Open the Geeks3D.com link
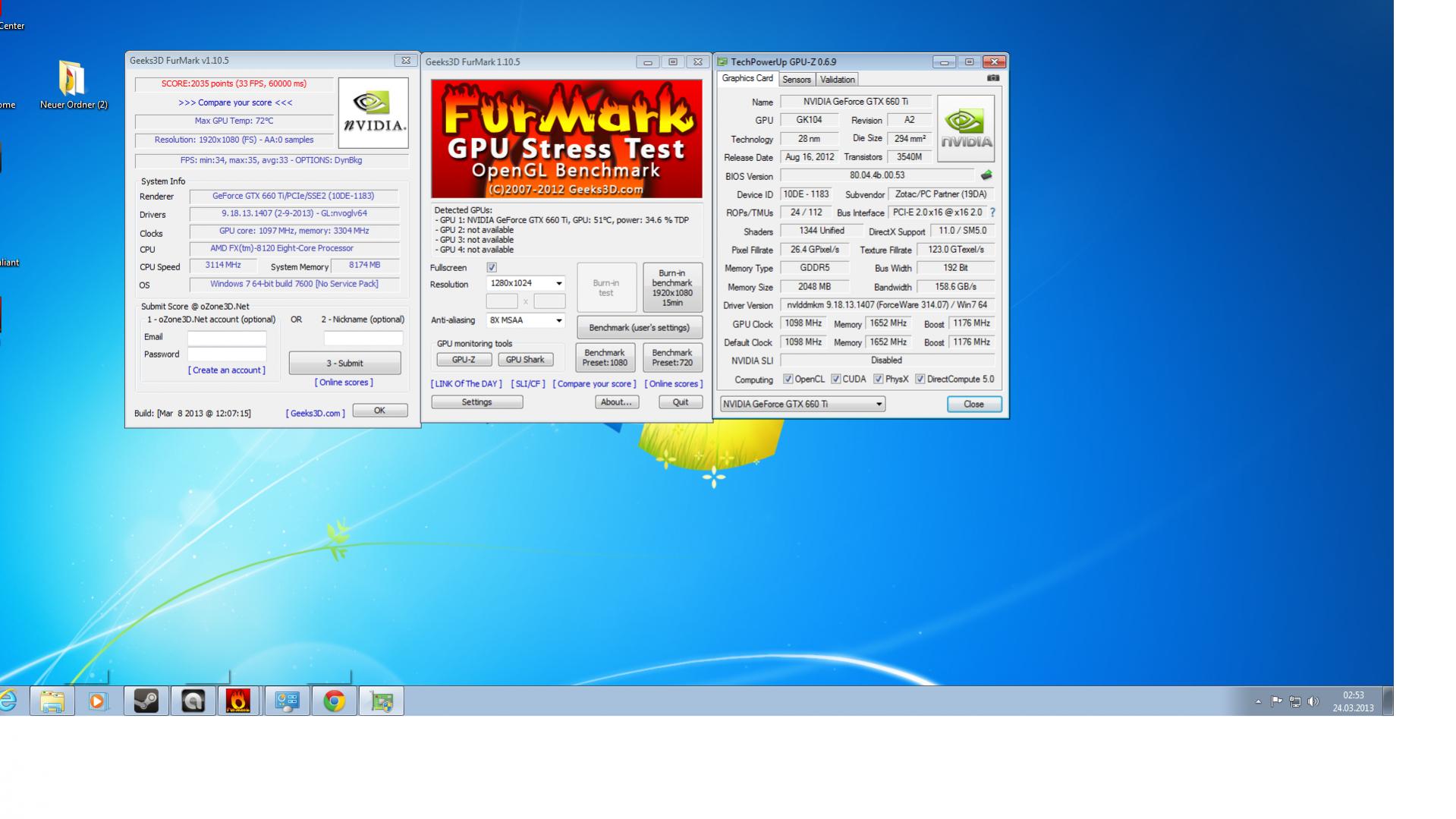The height and width of the screenshot is (819, 1456). click(x=316, y=414)
